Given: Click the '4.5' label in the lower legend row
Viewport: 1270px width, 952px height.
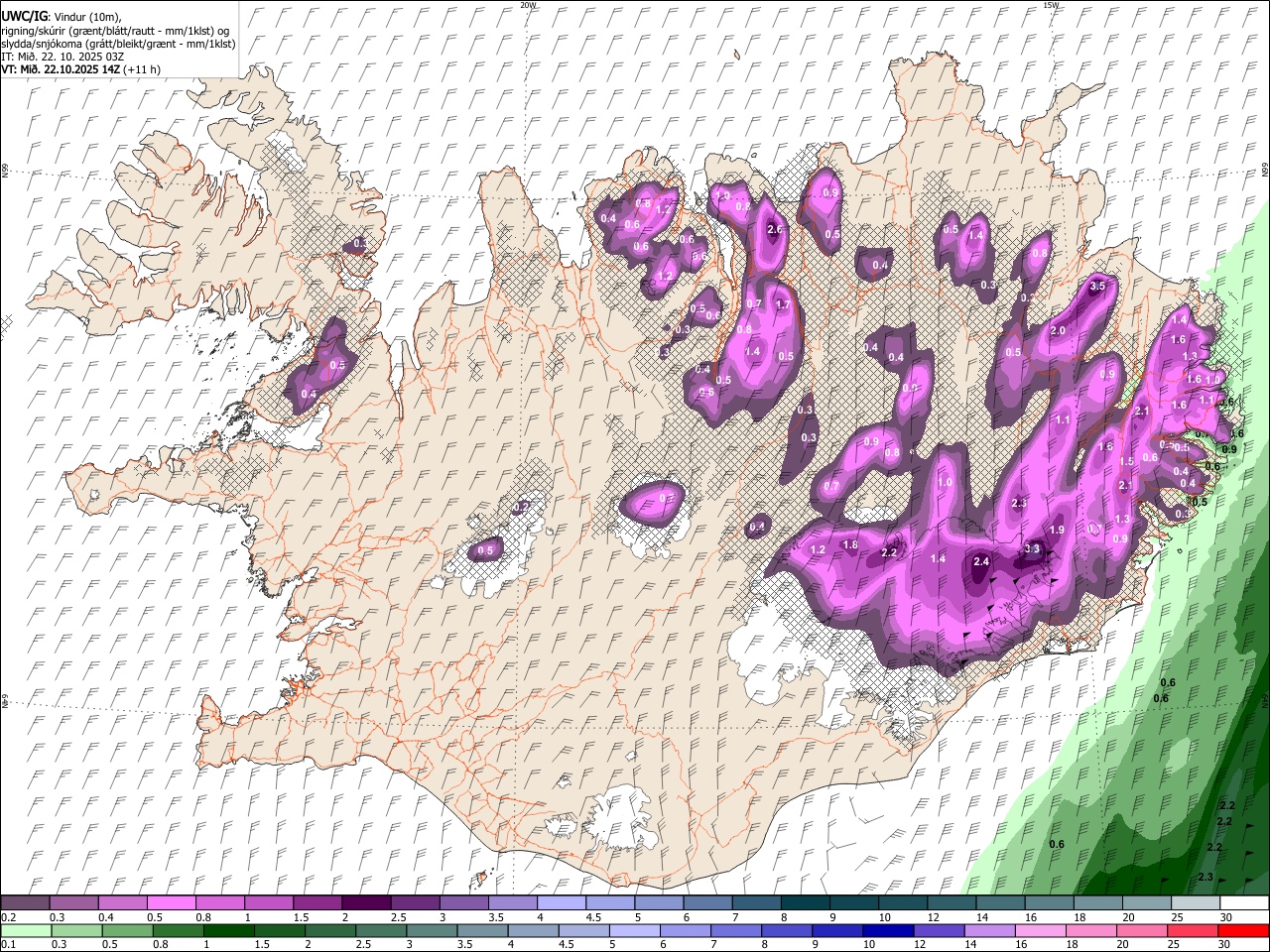Looking at the screenshot, I should pos(567,945).
